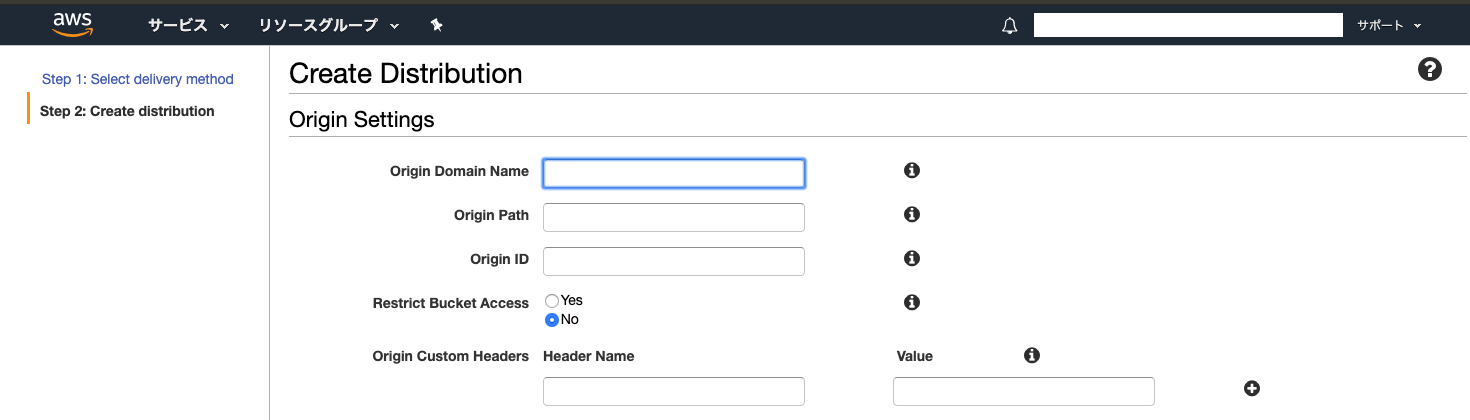Click the pin shortcut icon in navbar
1470x420 pixels.
tap(436, 25)
